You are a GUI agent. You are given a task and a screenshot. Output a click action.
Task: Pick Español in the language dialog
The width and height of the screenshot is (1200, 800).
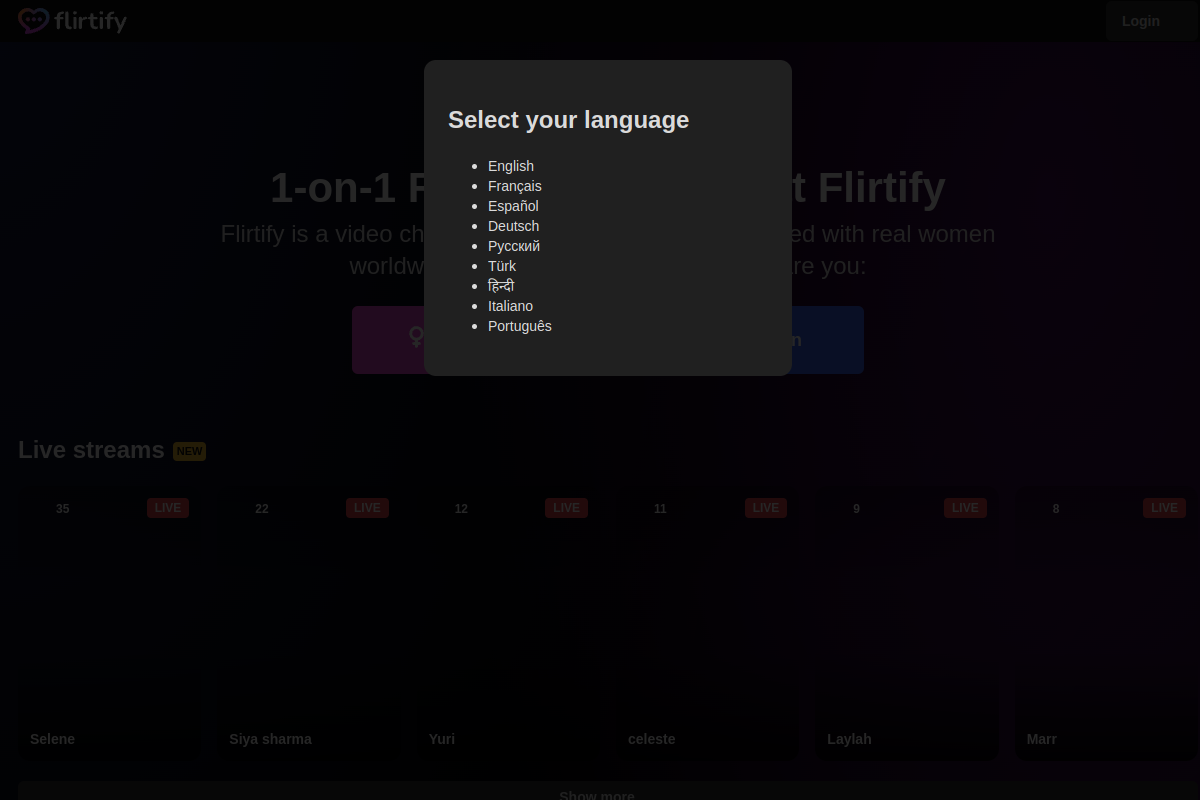click(x=513, y=206)
